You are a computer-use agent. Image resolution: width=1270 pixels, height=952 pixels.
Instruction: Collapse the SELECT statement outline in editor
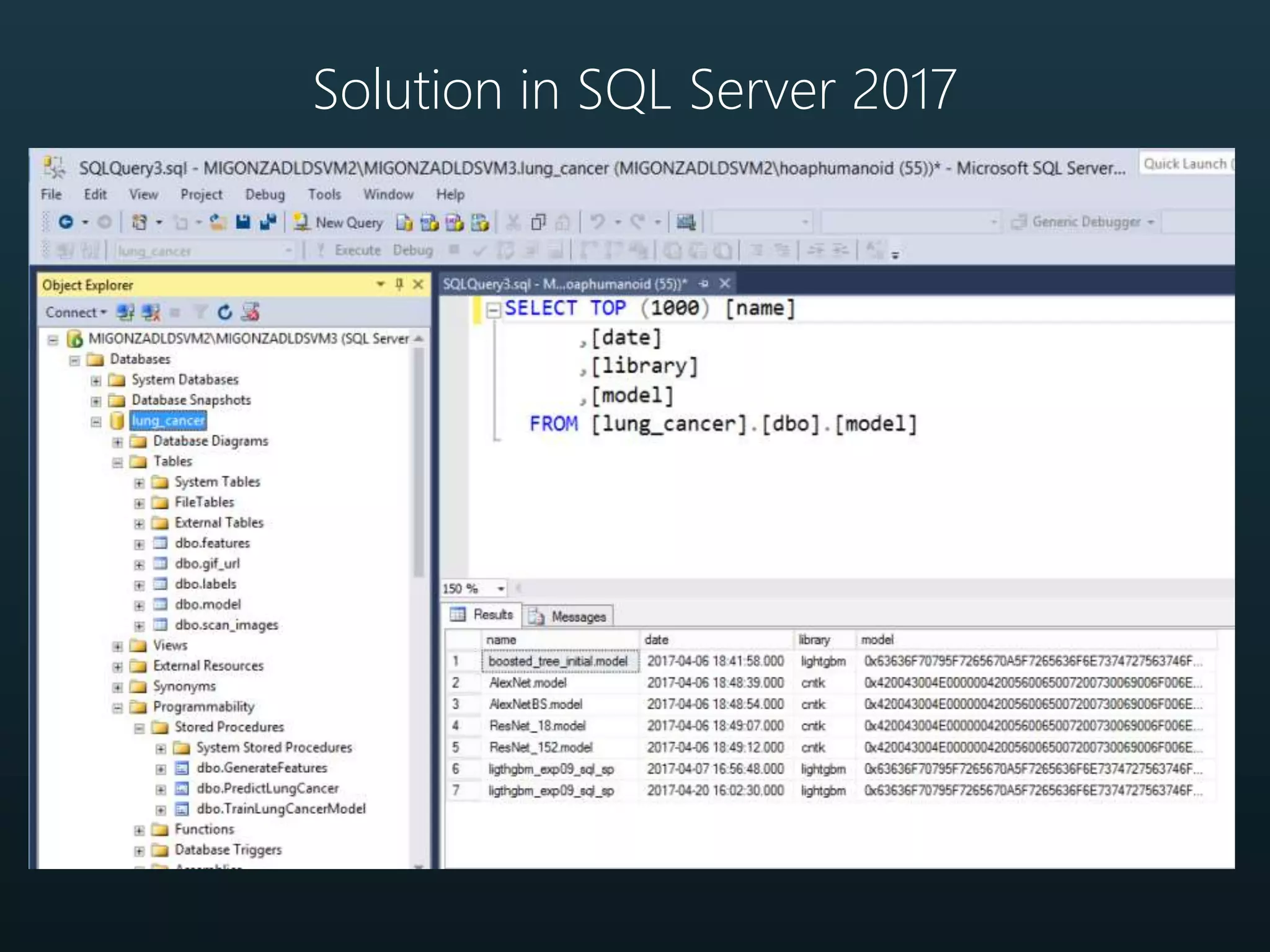coord(494,309)
